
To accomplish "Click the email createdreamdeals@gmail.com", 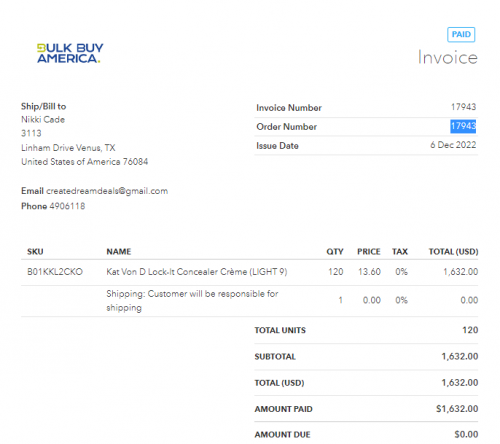I will [x=107, y=191].
